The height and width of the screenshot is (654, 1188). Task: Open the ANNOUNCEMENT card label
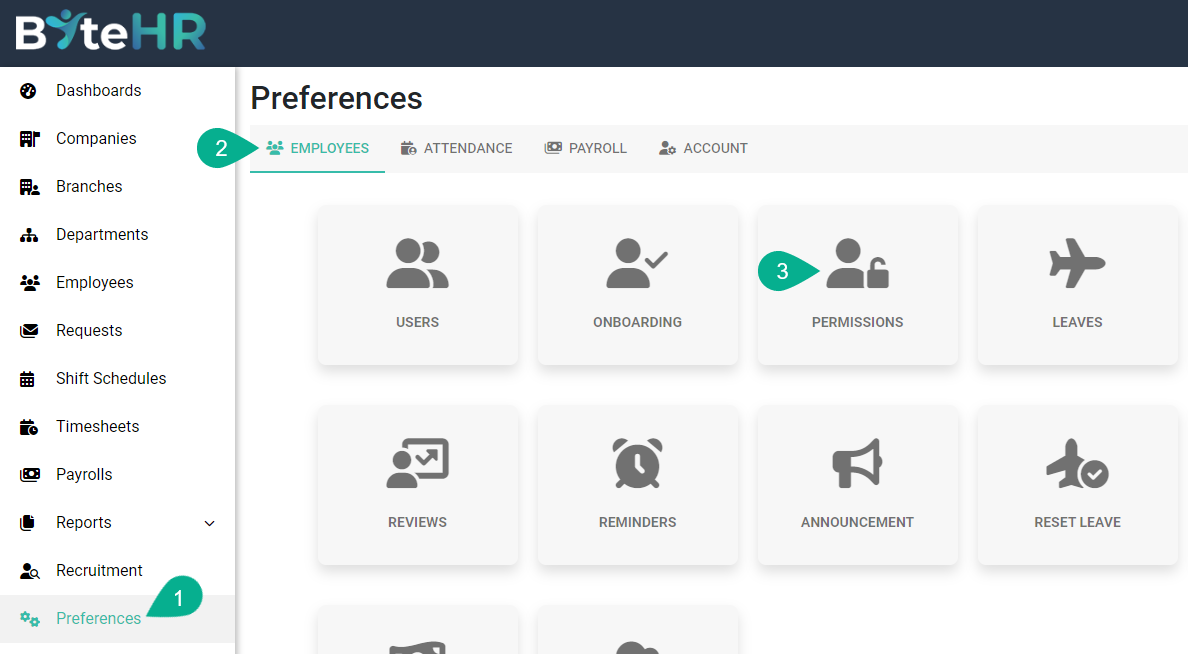[857, 522]
